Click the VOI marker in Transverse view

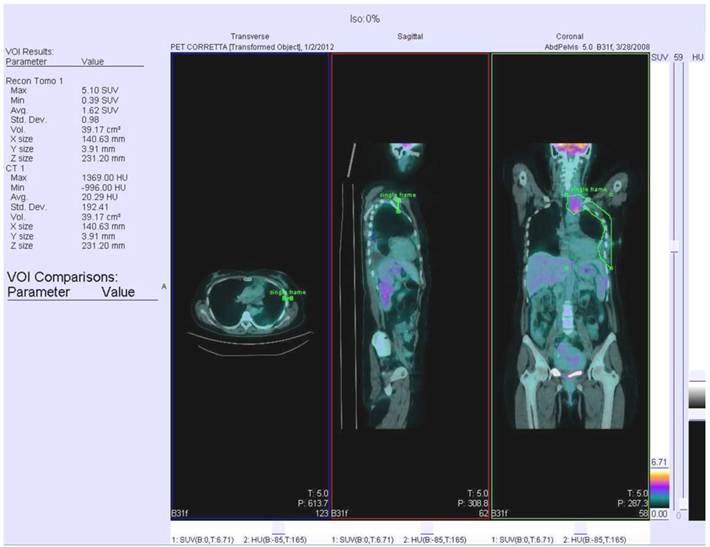click(287, 297)
